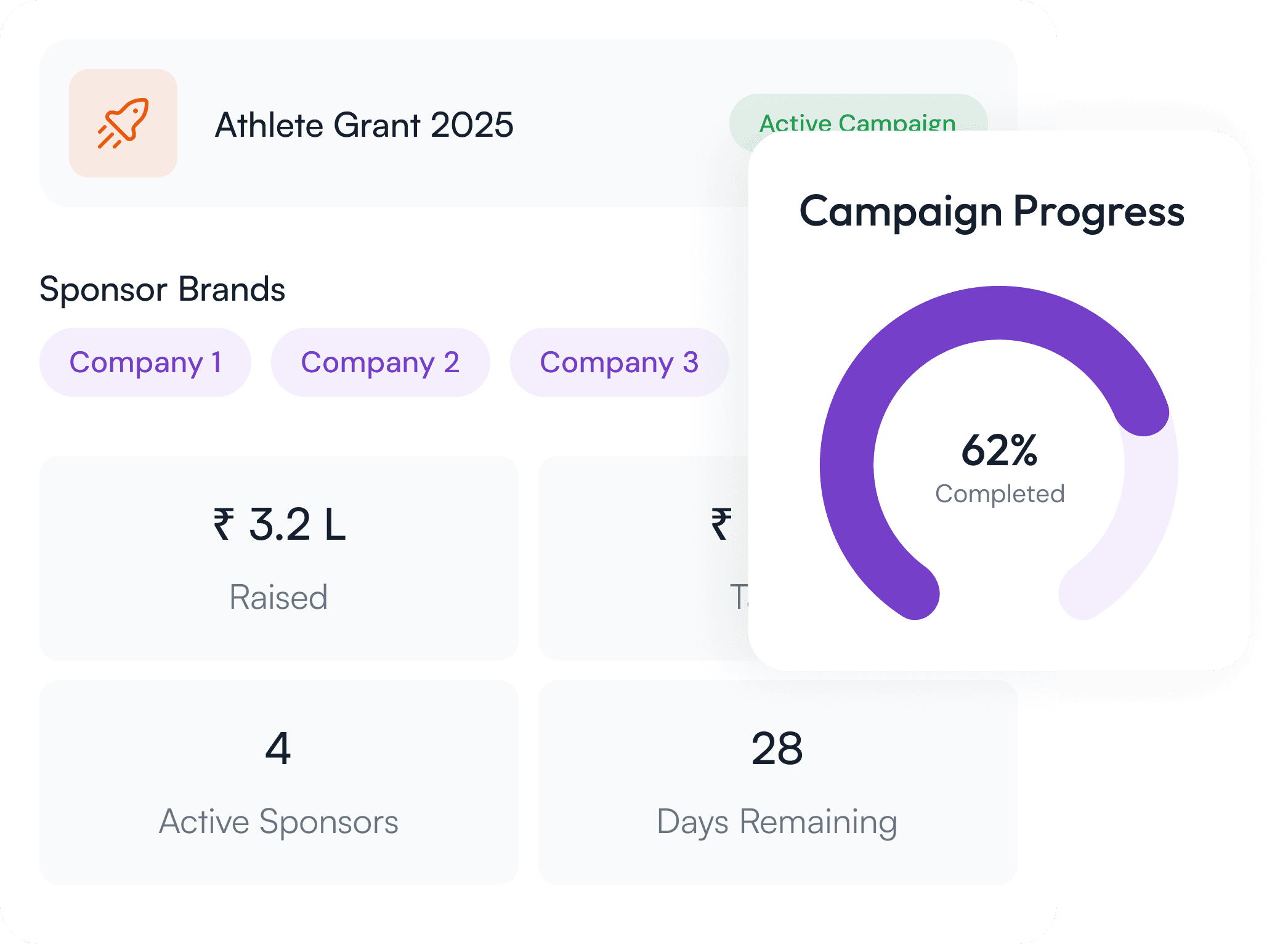Open the Company 2 sponsor tag

click(380, 362)
